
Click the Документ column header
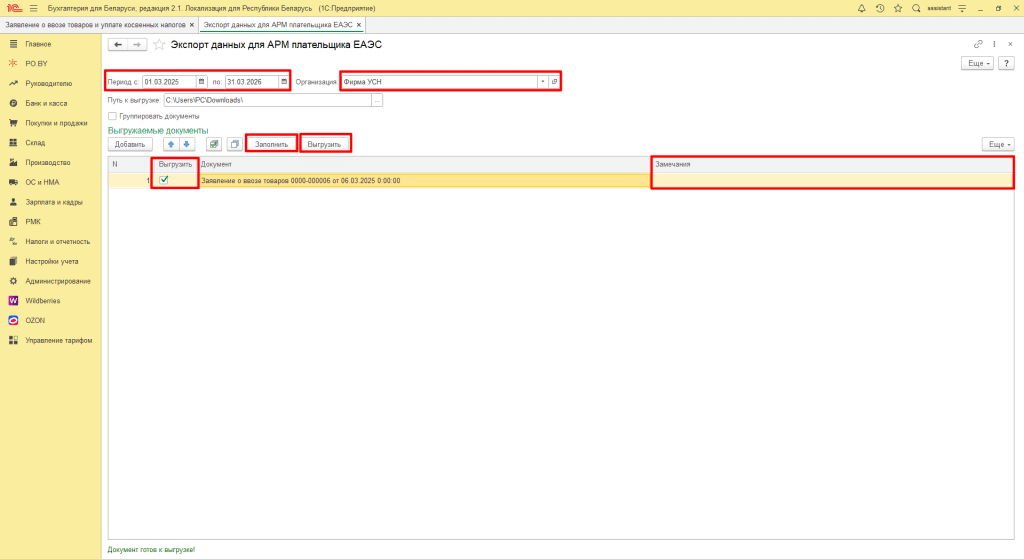[424, 165]
